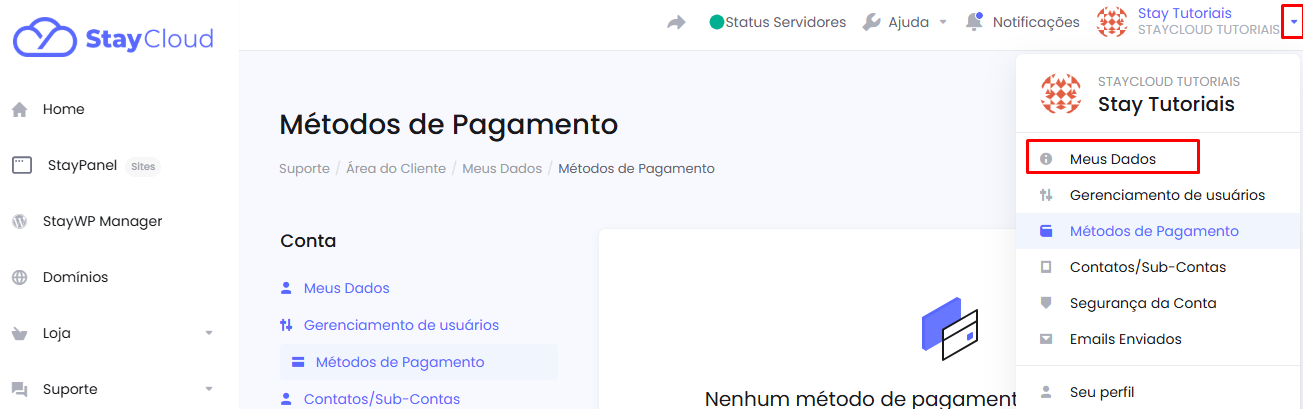The height and width of the screenshot is (409, 1303).
Task: Click the StayCloud cloud logo
Action: (46, 39)
